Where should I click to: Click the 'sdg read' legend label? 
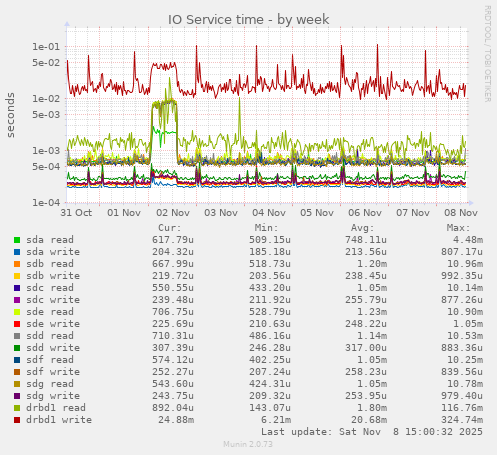[50, 384]
